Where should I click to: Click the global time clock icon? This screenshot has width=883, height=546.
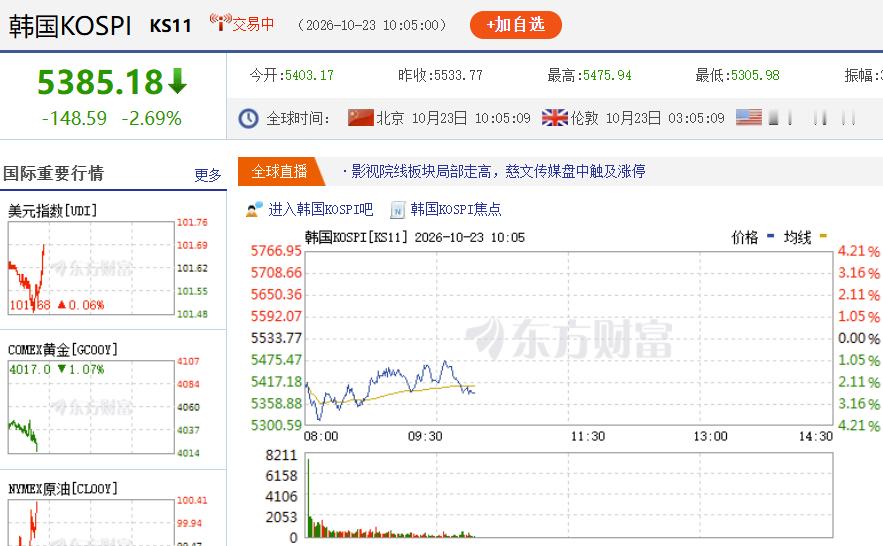pos(248,118)
